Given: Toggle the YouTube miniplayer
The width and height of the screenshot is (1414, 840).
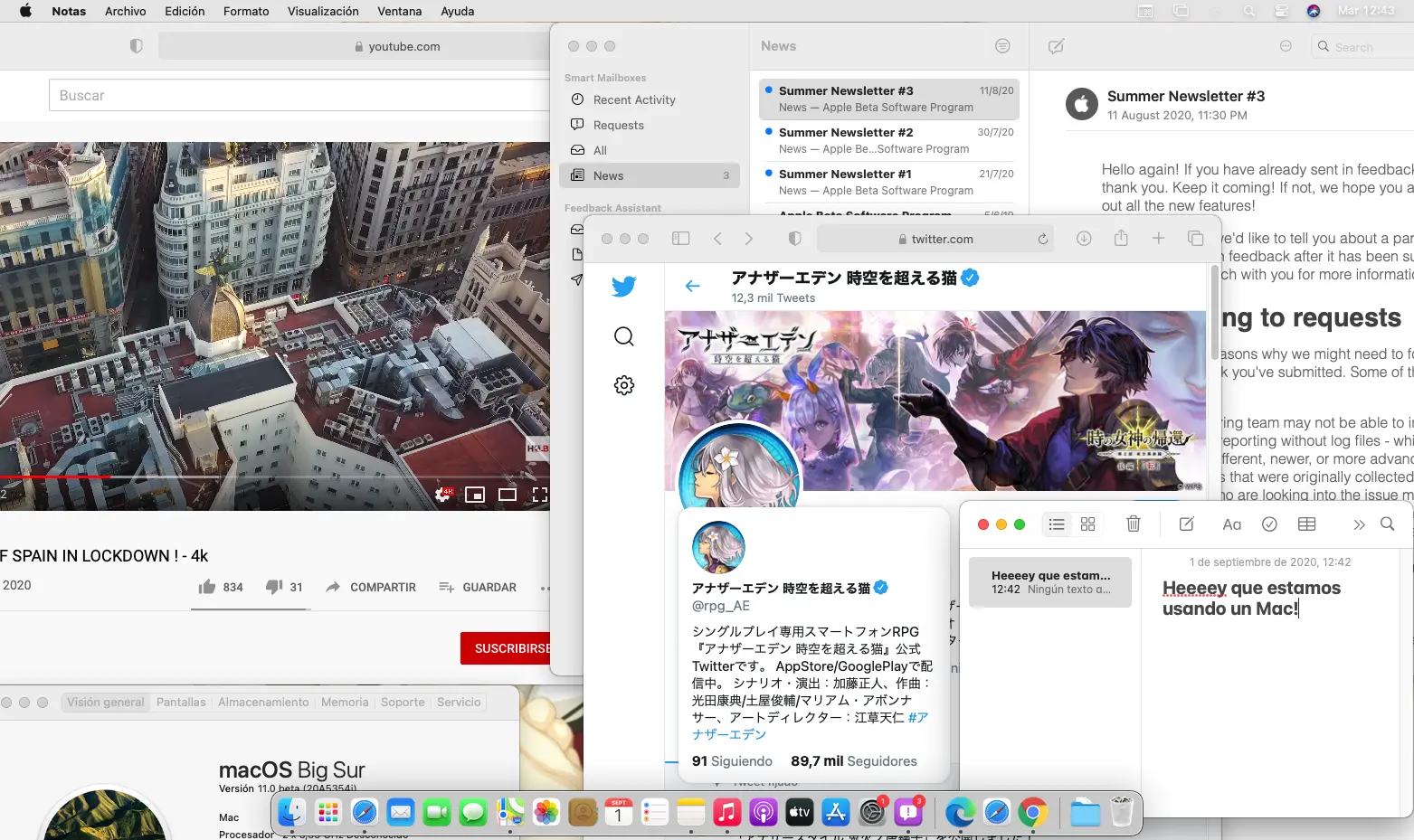Looking at the screenshot, I should (475, 495).
